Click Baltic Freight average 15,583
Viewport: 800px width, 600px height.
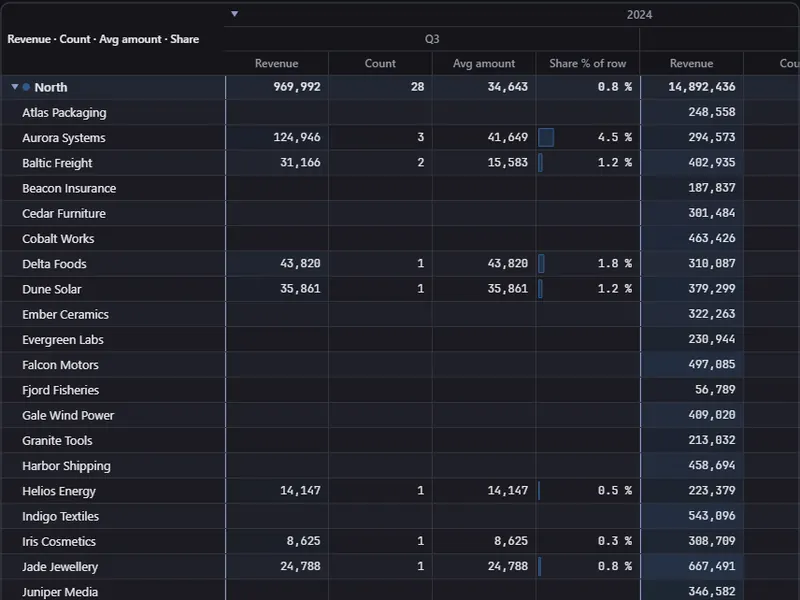508,162
